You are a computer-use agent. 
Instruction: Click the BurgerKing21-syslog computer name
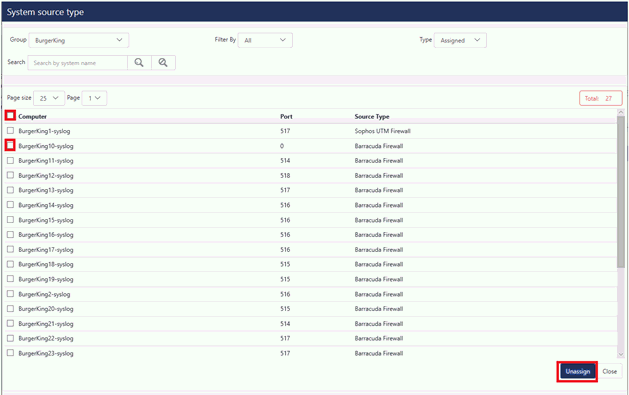(x=46, y=324)
